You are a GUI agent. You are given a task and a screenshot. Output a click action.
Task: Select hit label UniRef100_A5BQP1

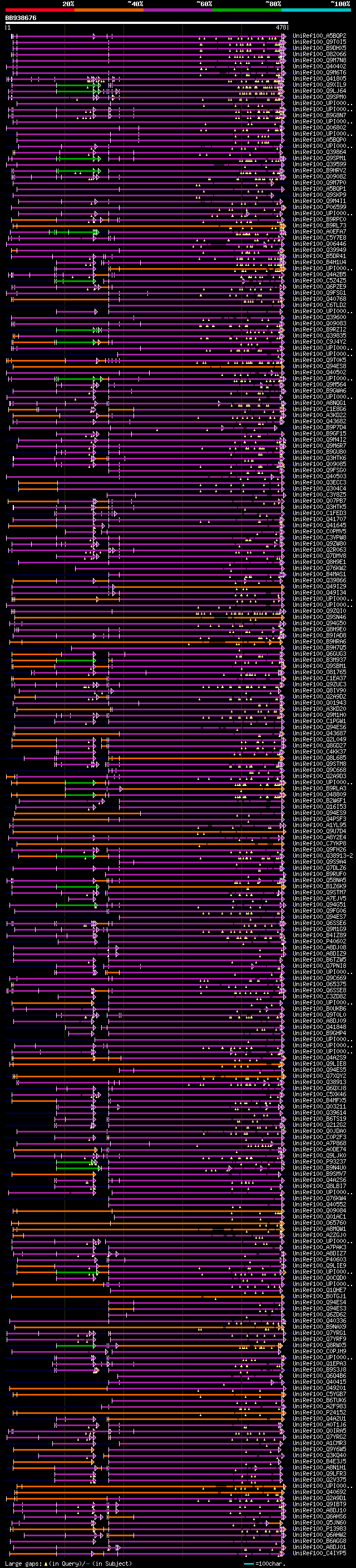click(319, 189)
